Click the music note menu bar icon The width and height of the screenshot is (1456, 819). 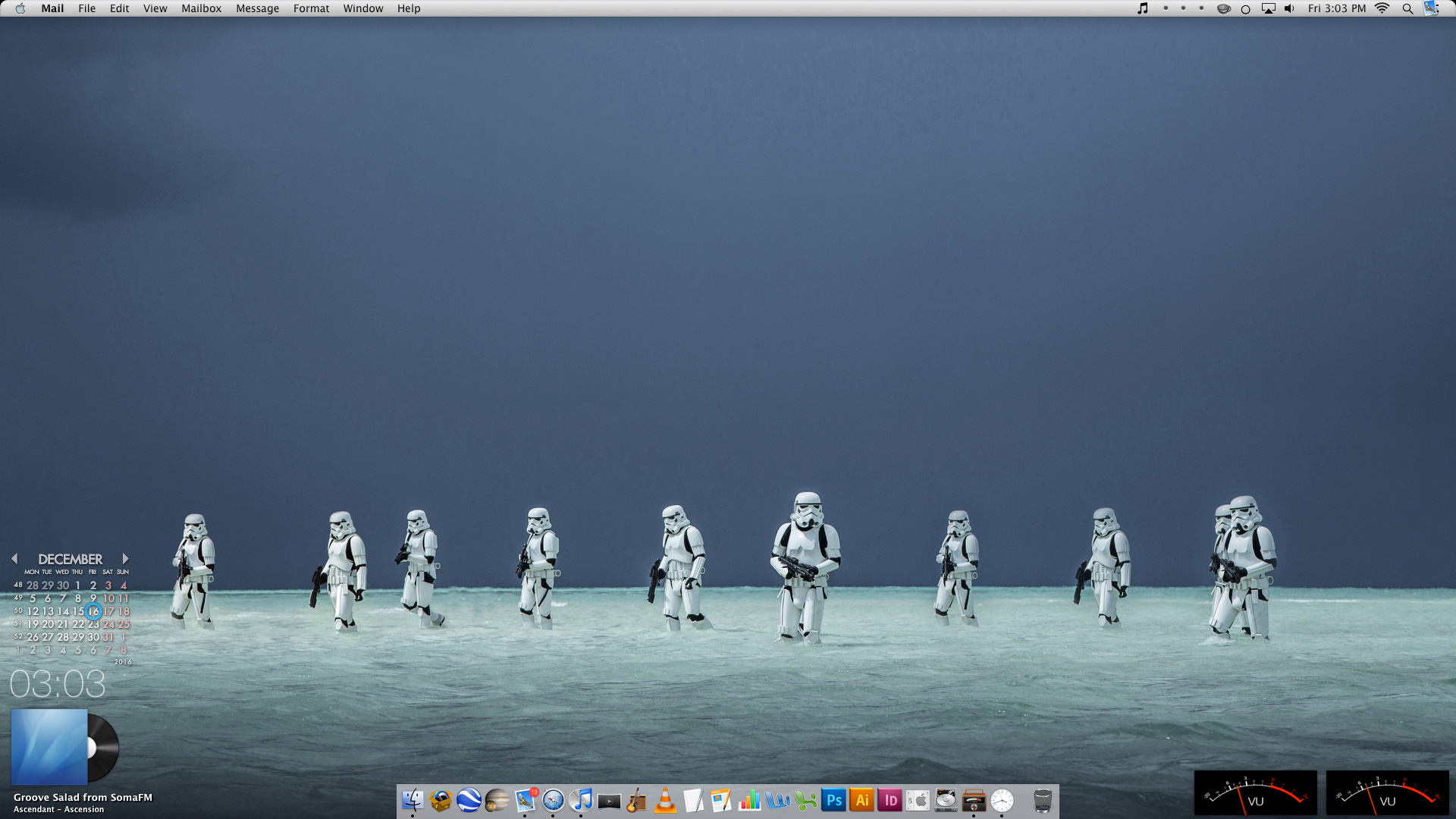pos(1143,8)
